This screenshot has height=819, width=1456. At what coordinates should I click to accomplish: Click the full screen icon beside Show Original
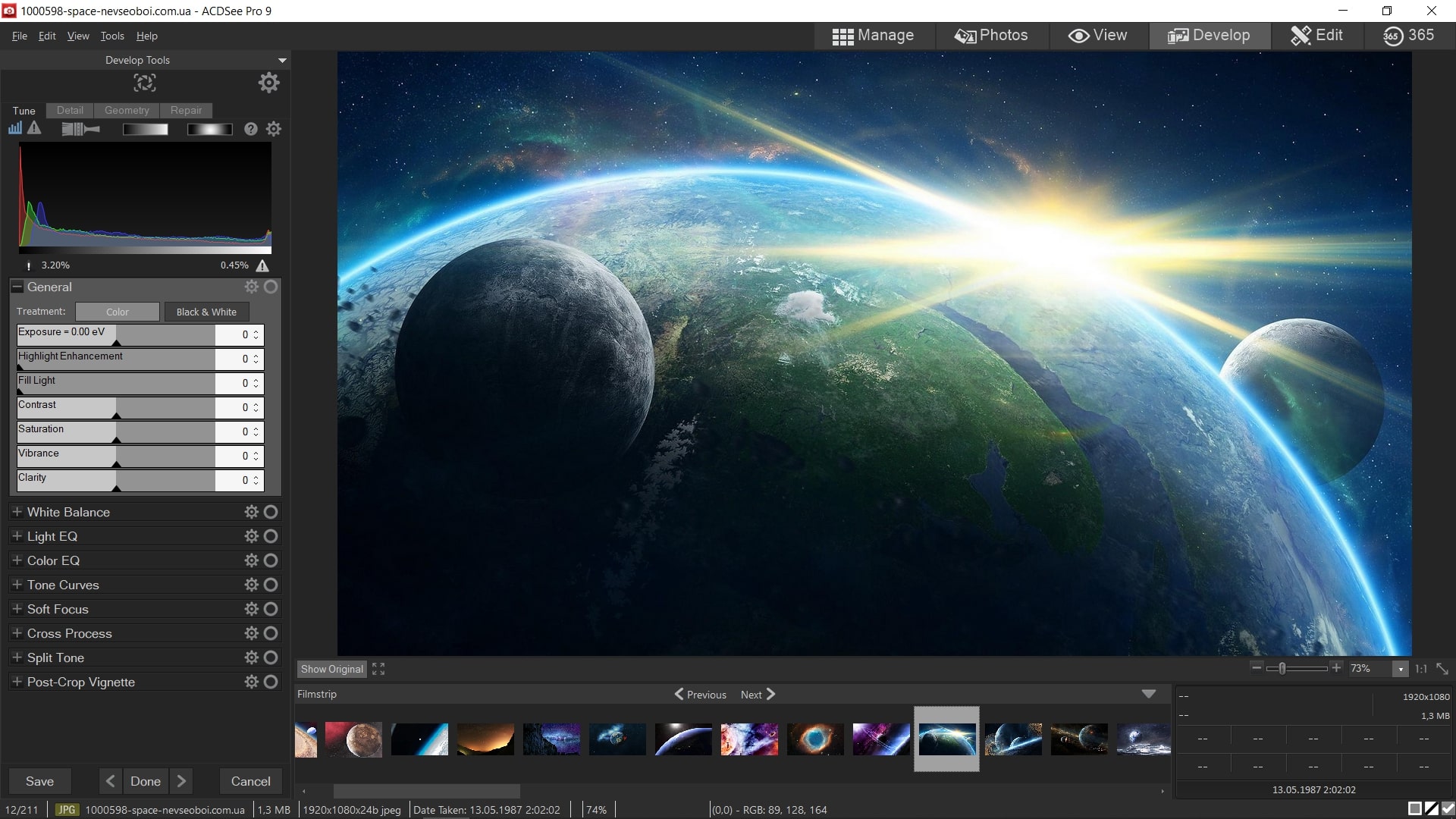pyautogui.click(x=378, y=669)
